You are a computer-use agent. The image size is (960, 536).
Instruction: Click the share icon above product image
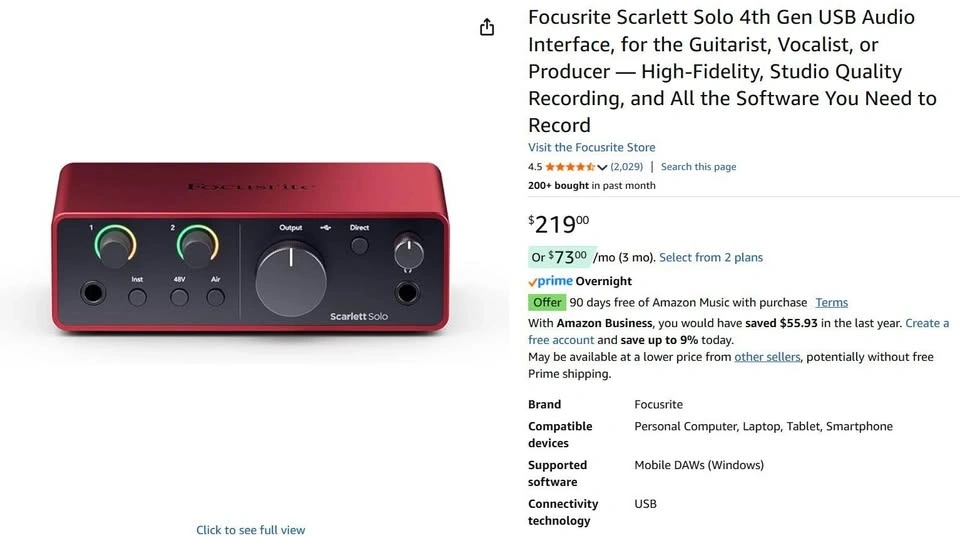(487, 27)
